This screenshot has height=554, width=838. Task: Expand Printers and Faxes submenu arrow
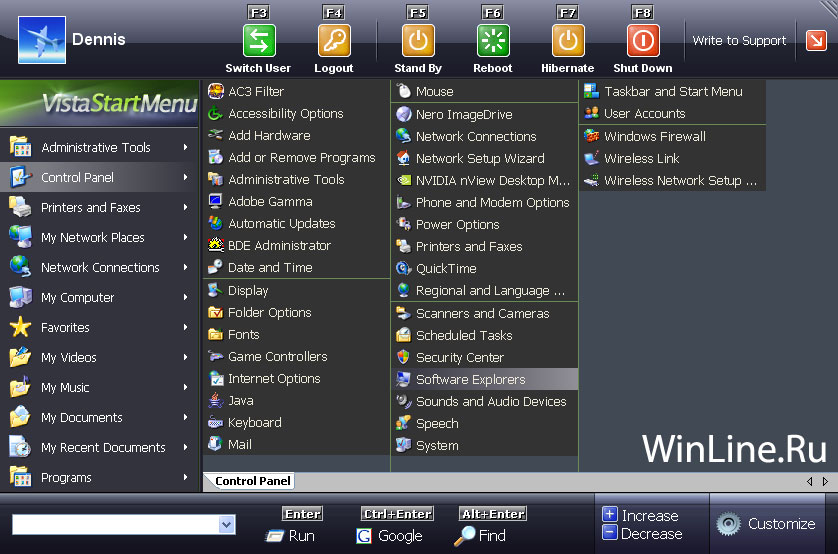point(185,207)
